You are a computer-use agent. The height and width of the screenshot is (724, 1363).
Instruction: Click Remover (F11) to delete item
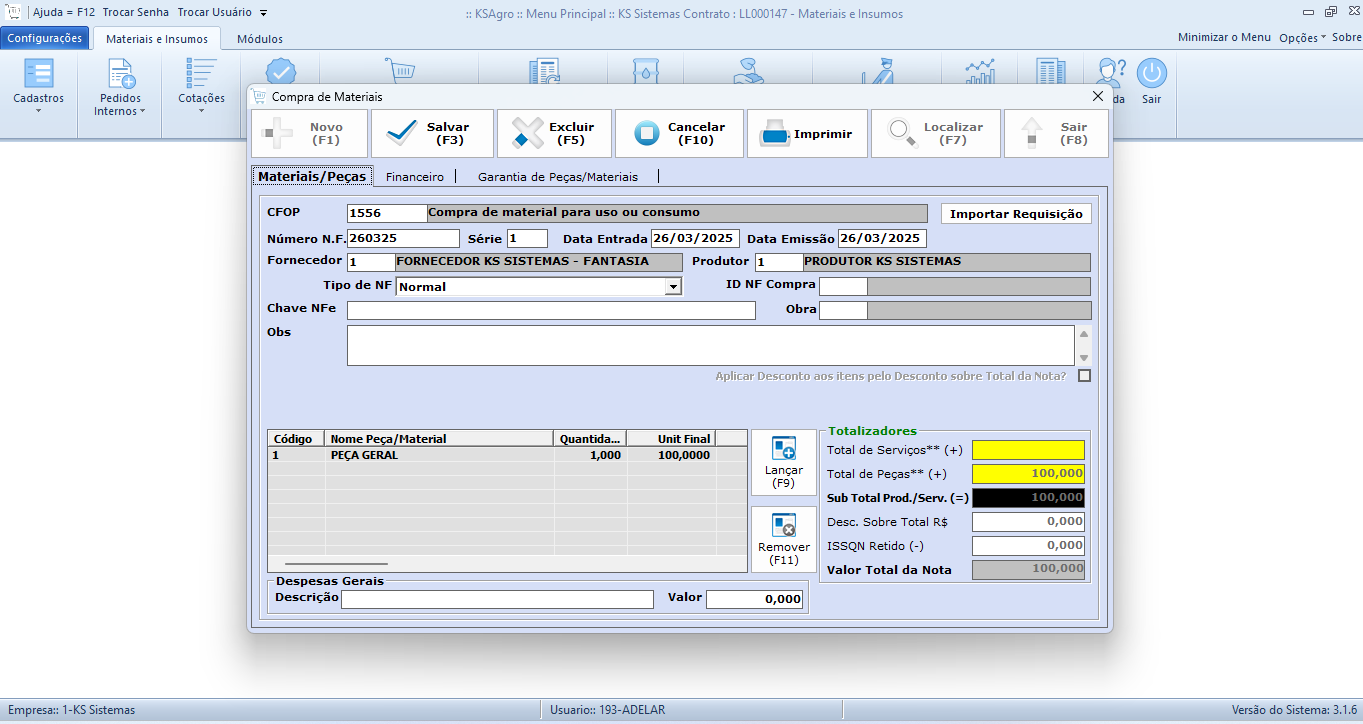(x=783, y=539)
